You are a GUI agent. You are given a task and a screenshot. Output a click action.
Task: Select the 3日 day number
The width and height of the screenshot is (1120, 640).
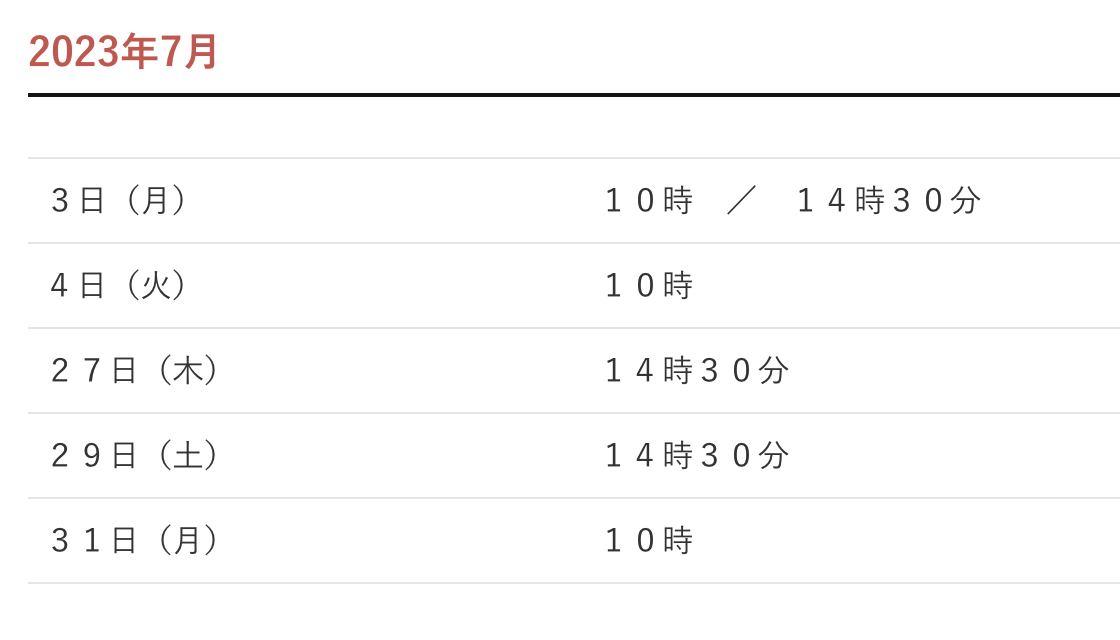(x=78, y=201)
